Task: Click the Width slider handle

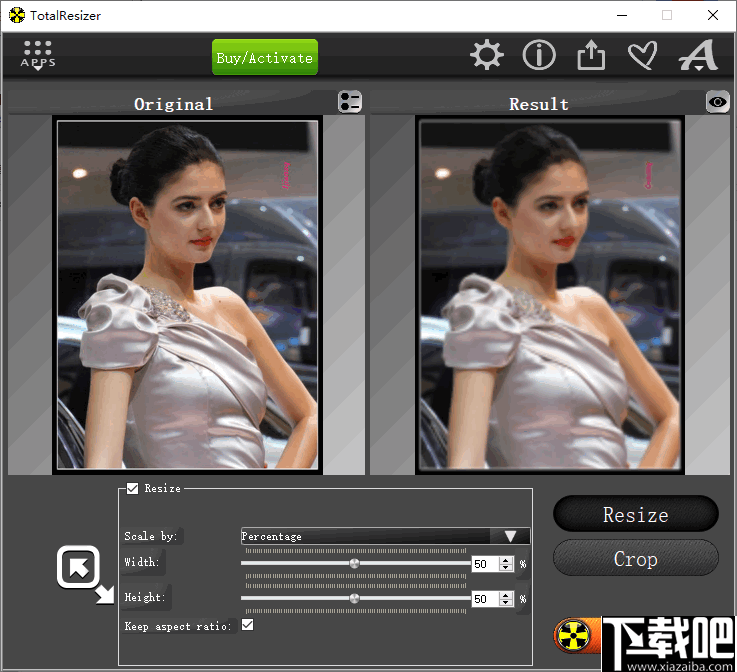Action: [354, 563]
